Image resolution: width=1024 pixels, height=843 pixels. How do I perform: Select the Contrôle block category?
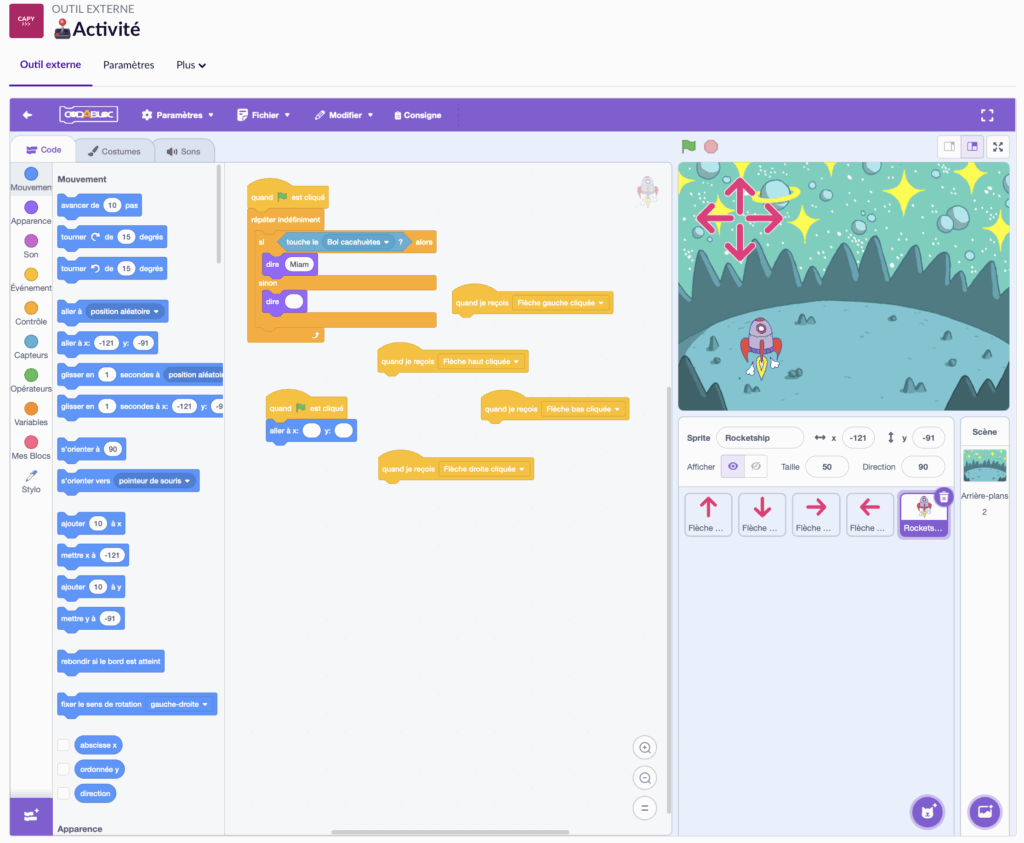coord(31,313)
